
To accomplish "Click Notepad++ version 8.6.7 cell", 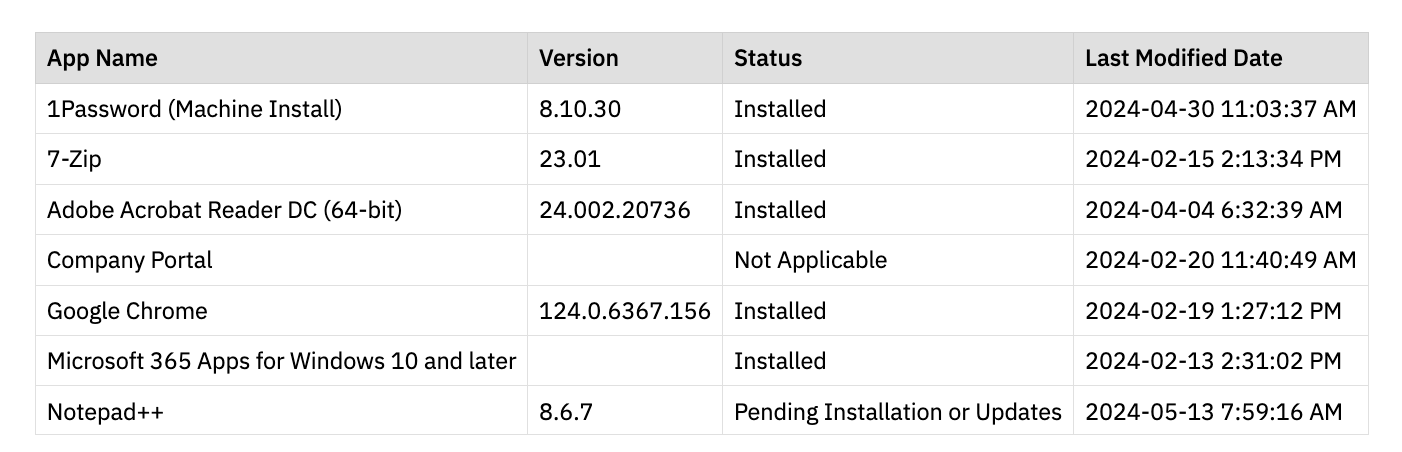I will [x=566, y=412].
